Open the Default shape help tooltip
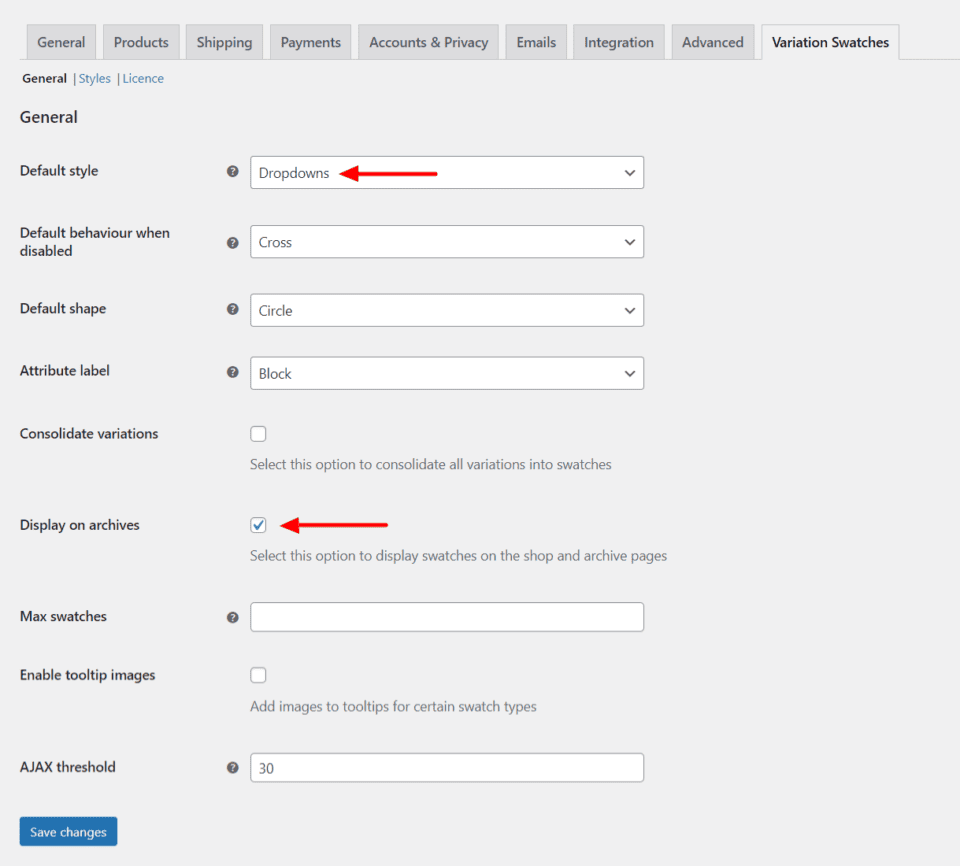 tap(232, 309)
